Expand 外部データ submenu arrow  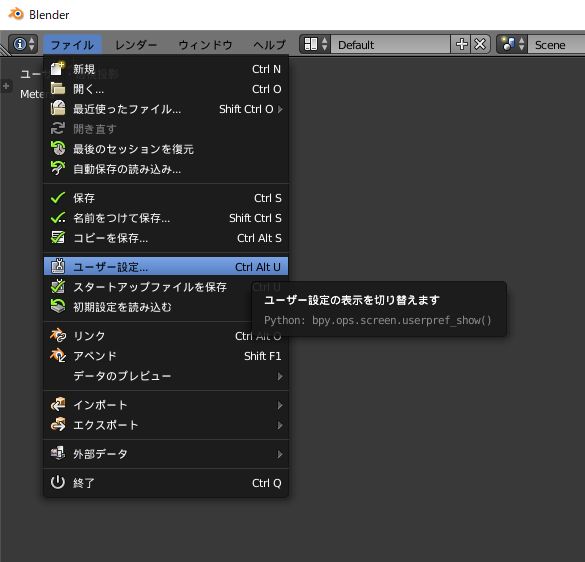tap(280, 454)
